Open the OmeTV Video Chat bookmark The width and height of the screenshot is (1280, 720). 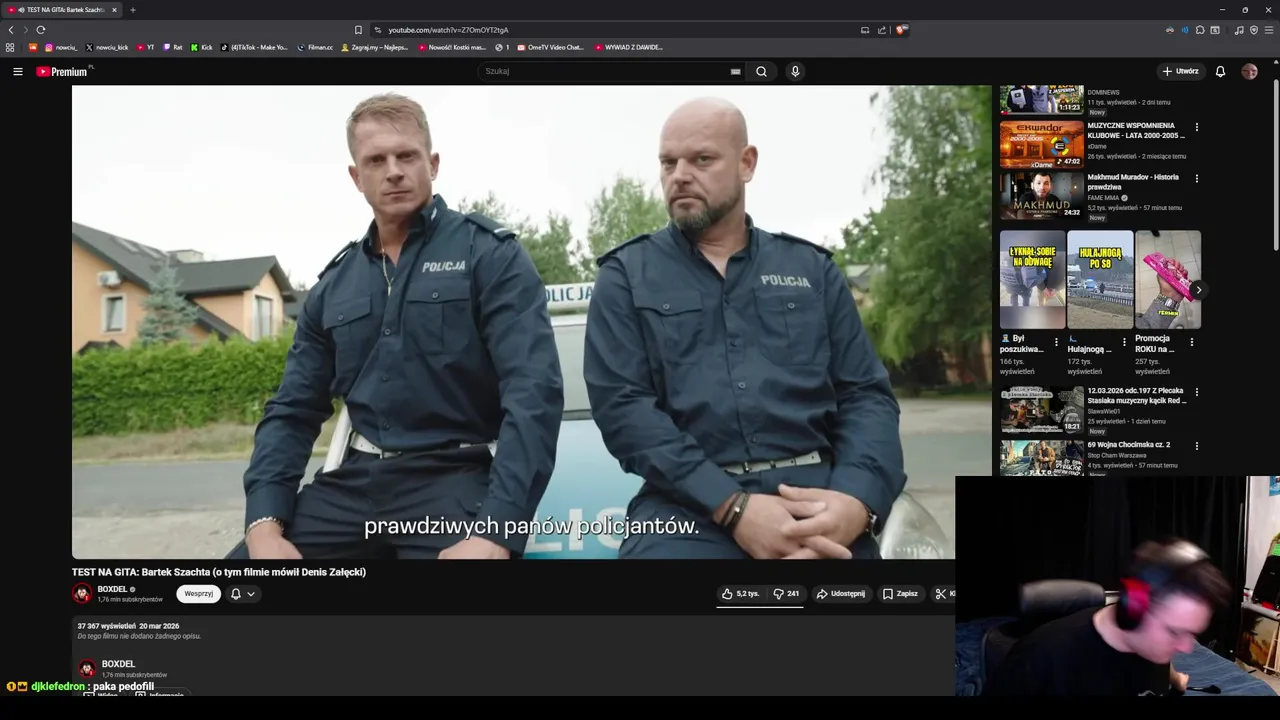pos(550,47)
